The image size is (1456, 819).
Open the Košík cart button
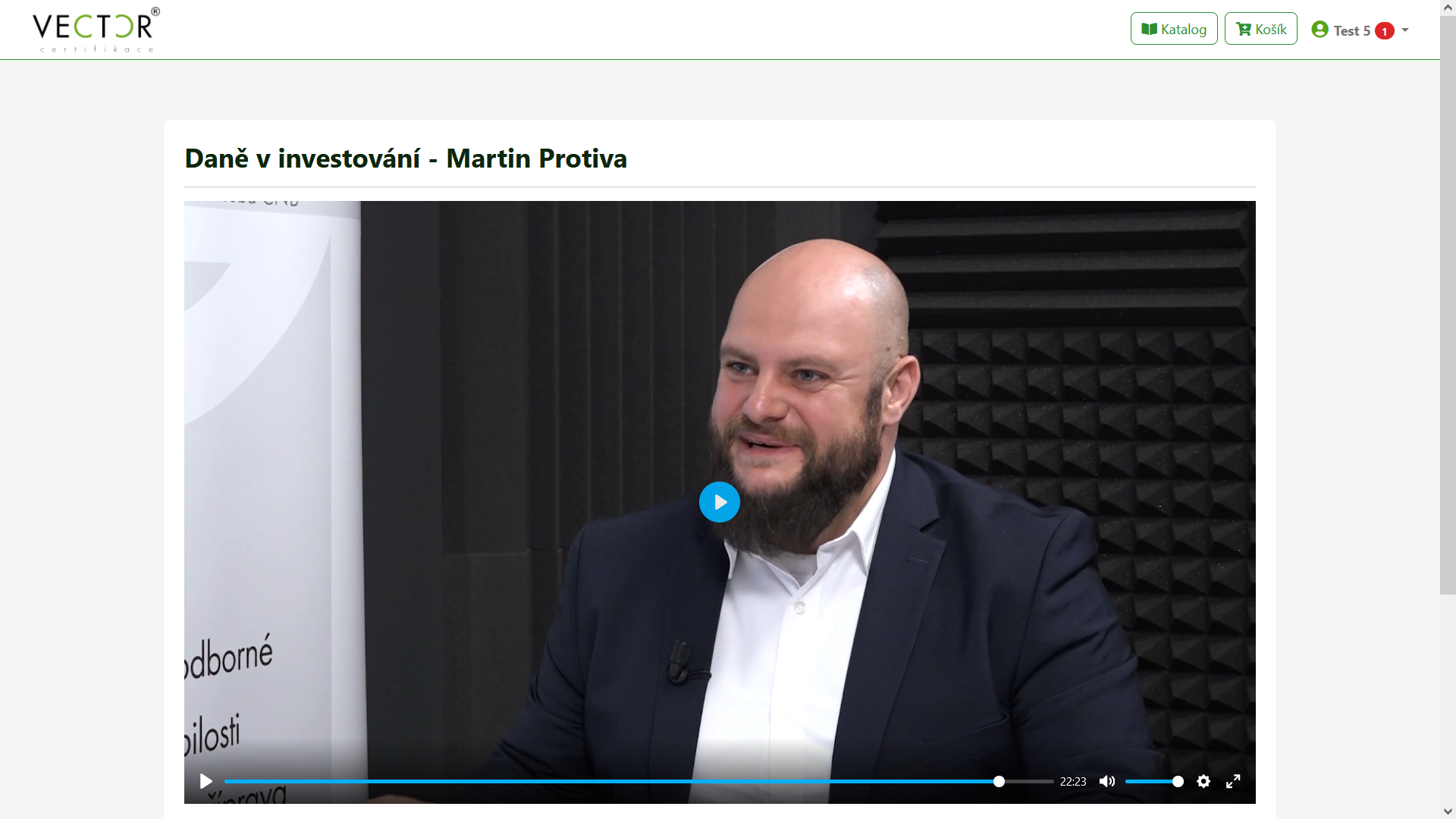(1261, 29)
